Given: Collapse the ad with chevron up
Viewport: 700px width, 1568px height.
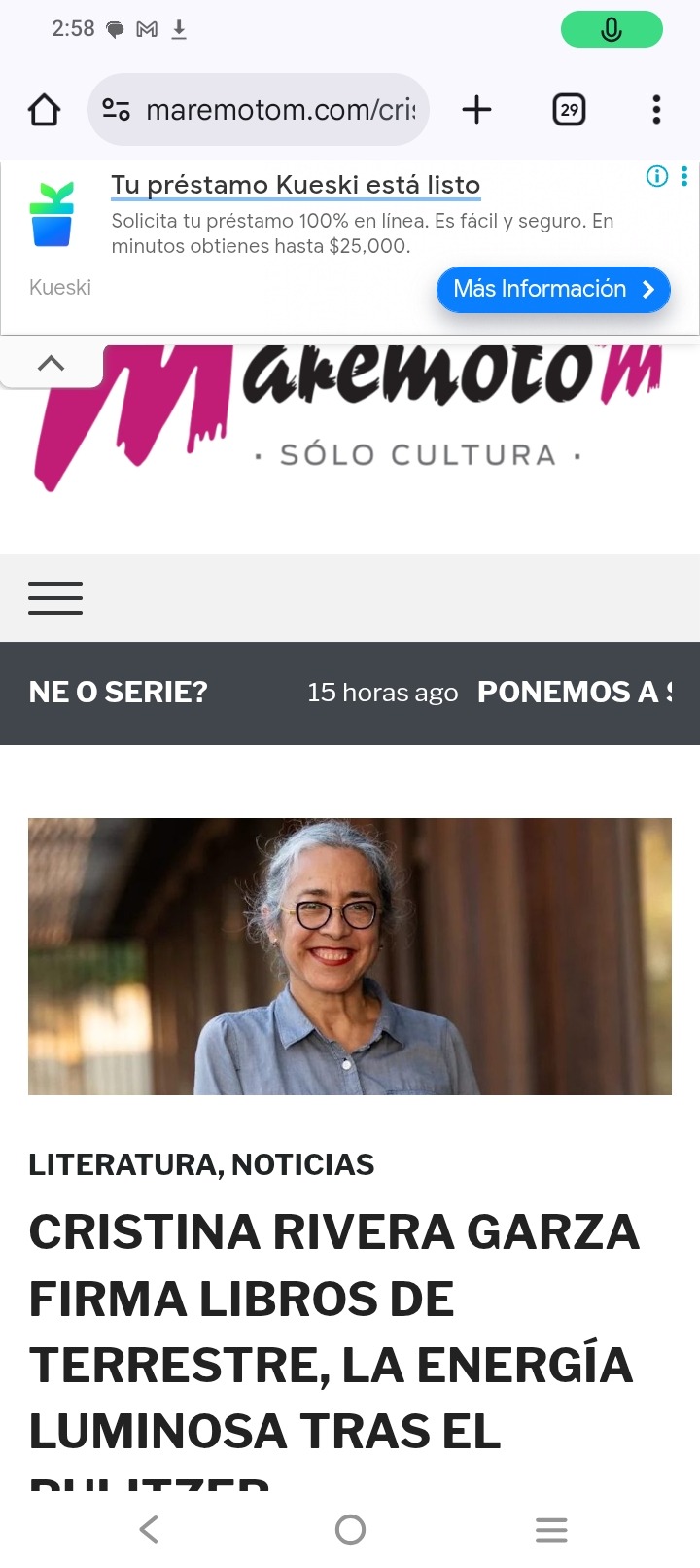Looking at the screenshot, I should coord(51,364).
